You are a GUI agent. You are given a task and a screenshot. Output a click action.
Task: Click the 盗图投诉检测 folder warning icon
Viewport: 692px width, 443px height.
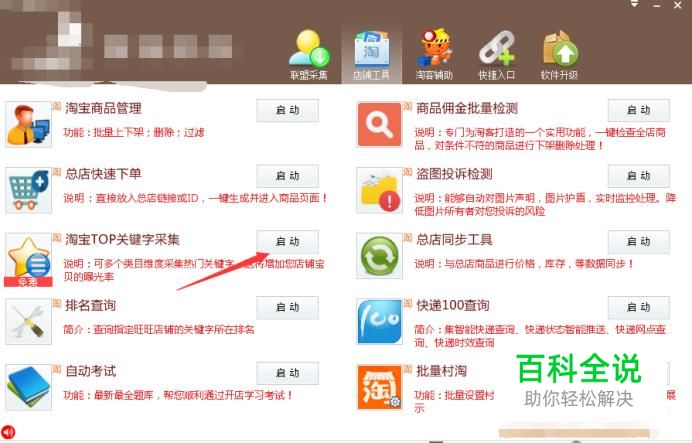coord(380,190)
